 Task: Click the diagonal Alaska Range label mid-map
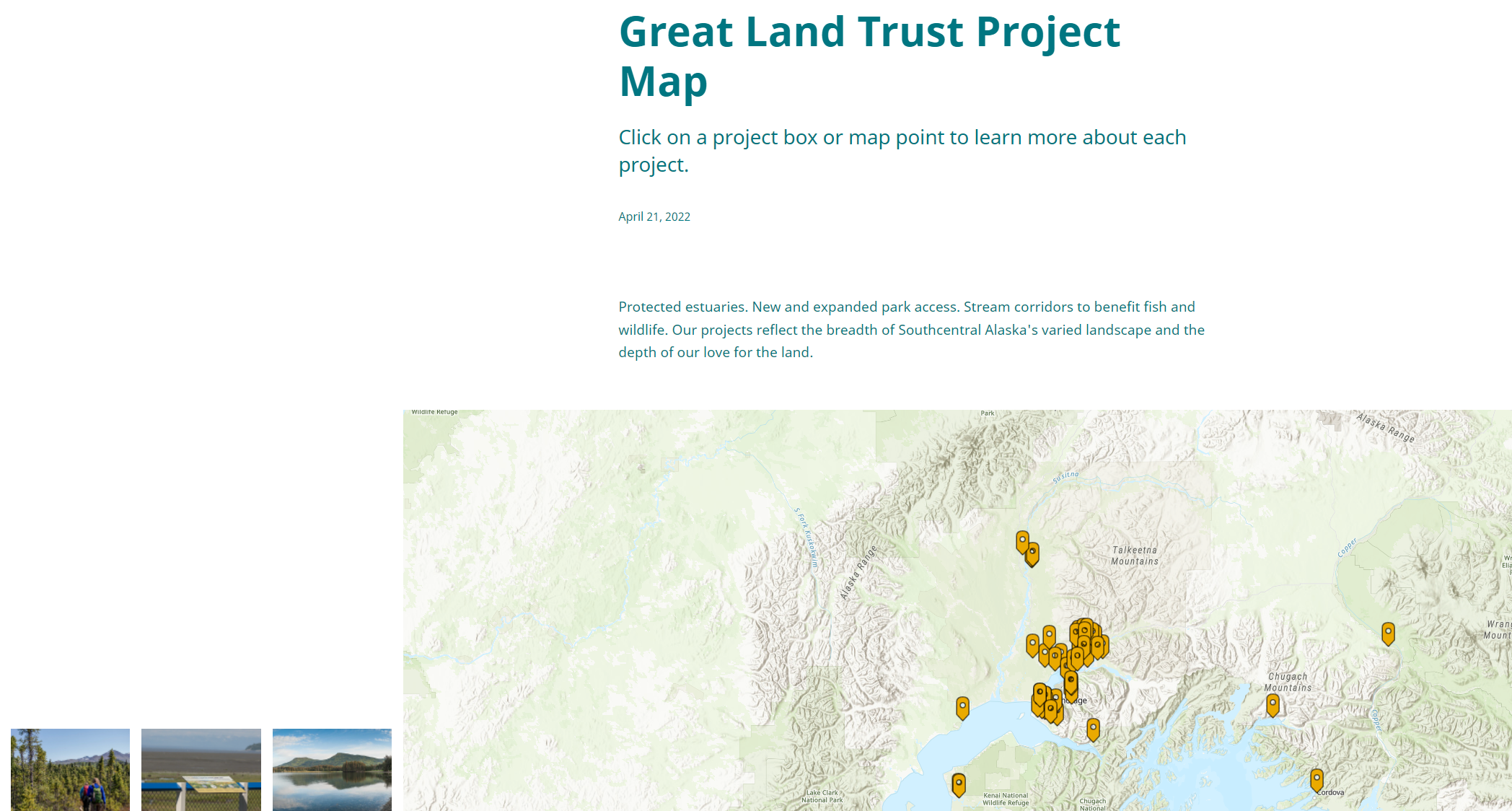[858, 573]
